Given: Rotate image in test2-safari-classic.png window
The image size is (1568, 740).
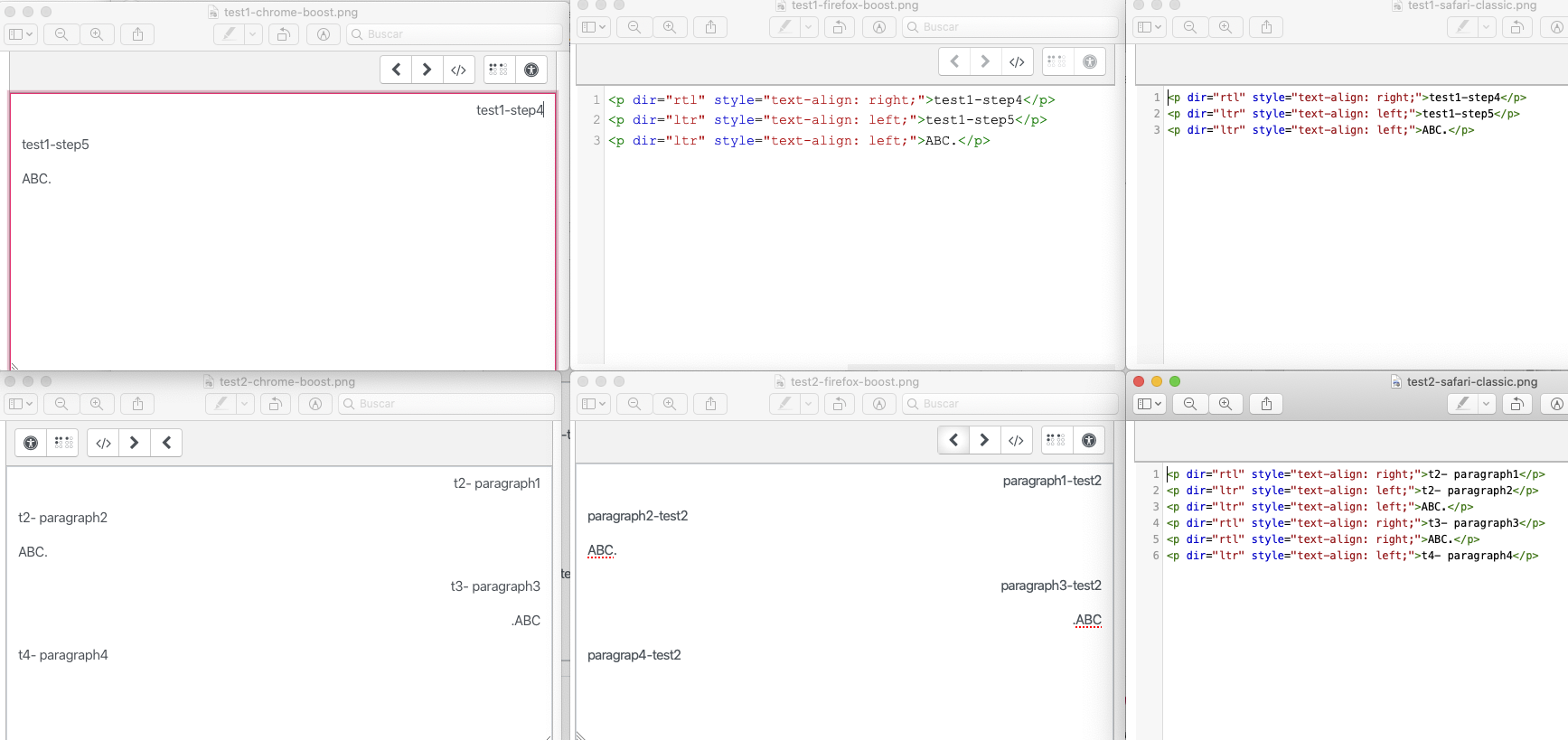Looking at the screenshot, I should click(1516, 404).
